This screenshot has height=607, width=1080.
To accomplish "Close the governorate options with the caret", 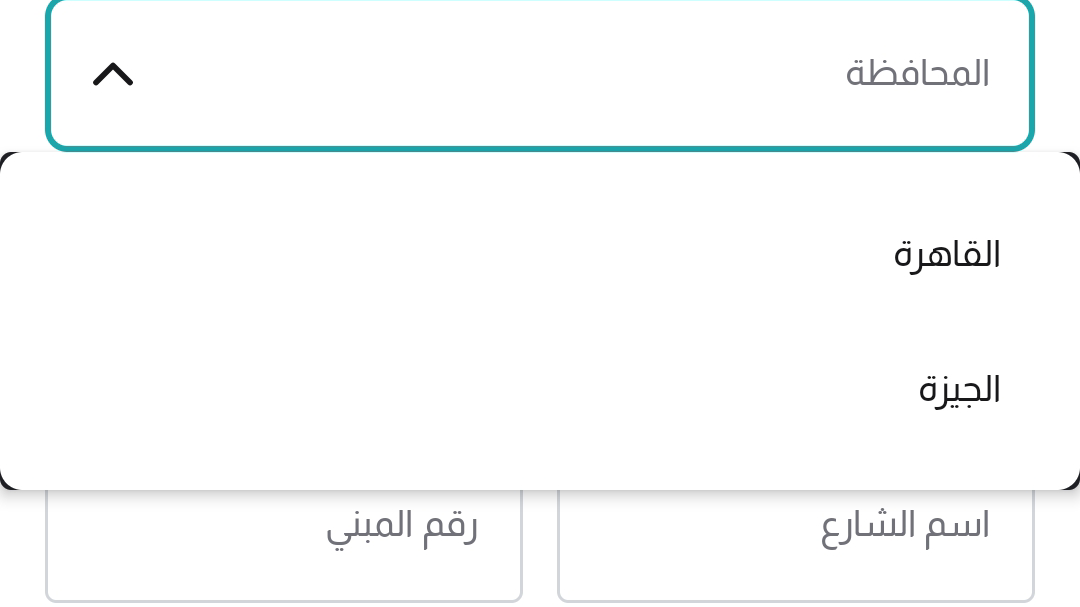I will (113, 74).
